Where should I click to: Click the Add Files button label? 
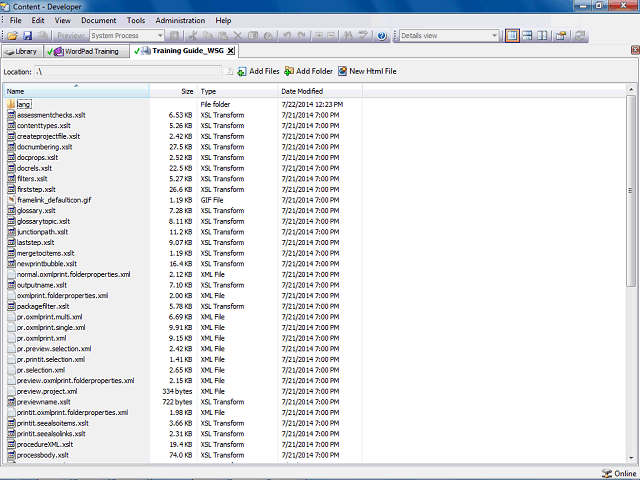click(x=264, y=71)
